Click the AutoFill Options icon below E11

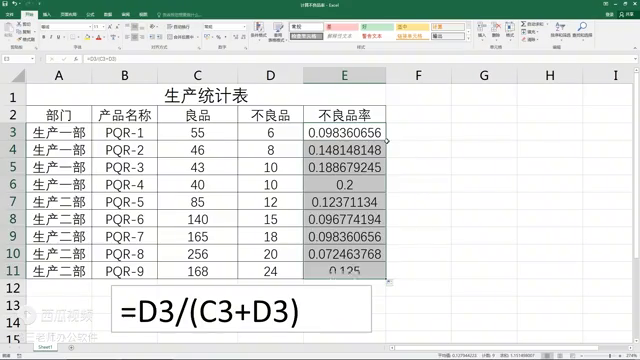click(x=389, y=282)
